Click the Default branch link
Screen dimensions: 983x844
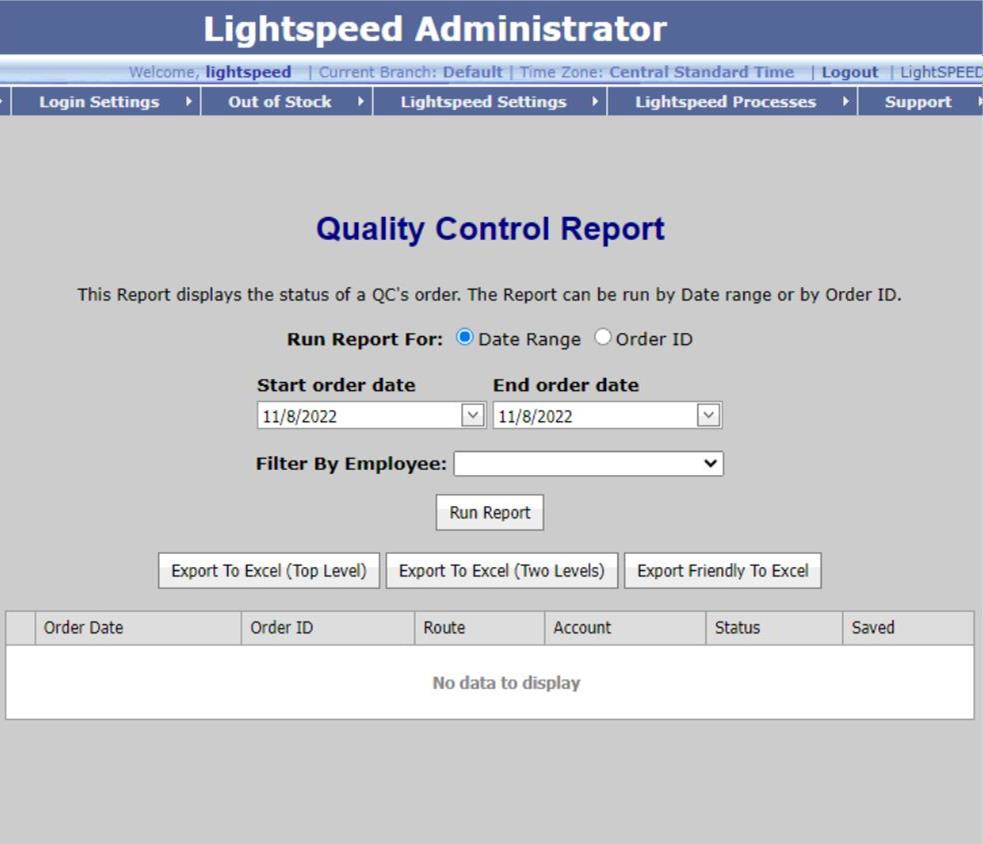click(472, 72)
